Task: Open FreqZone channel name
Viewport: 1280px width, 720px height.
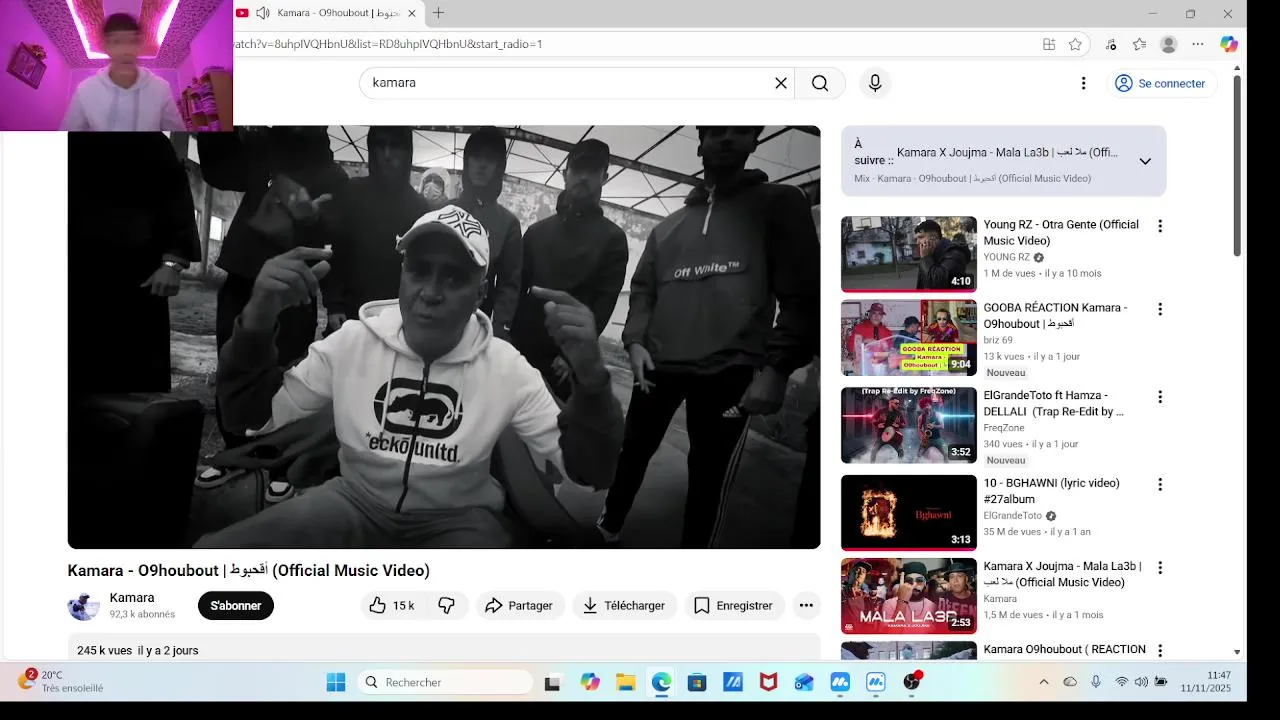Action: pyautogui.click(x=1004, y=428)
